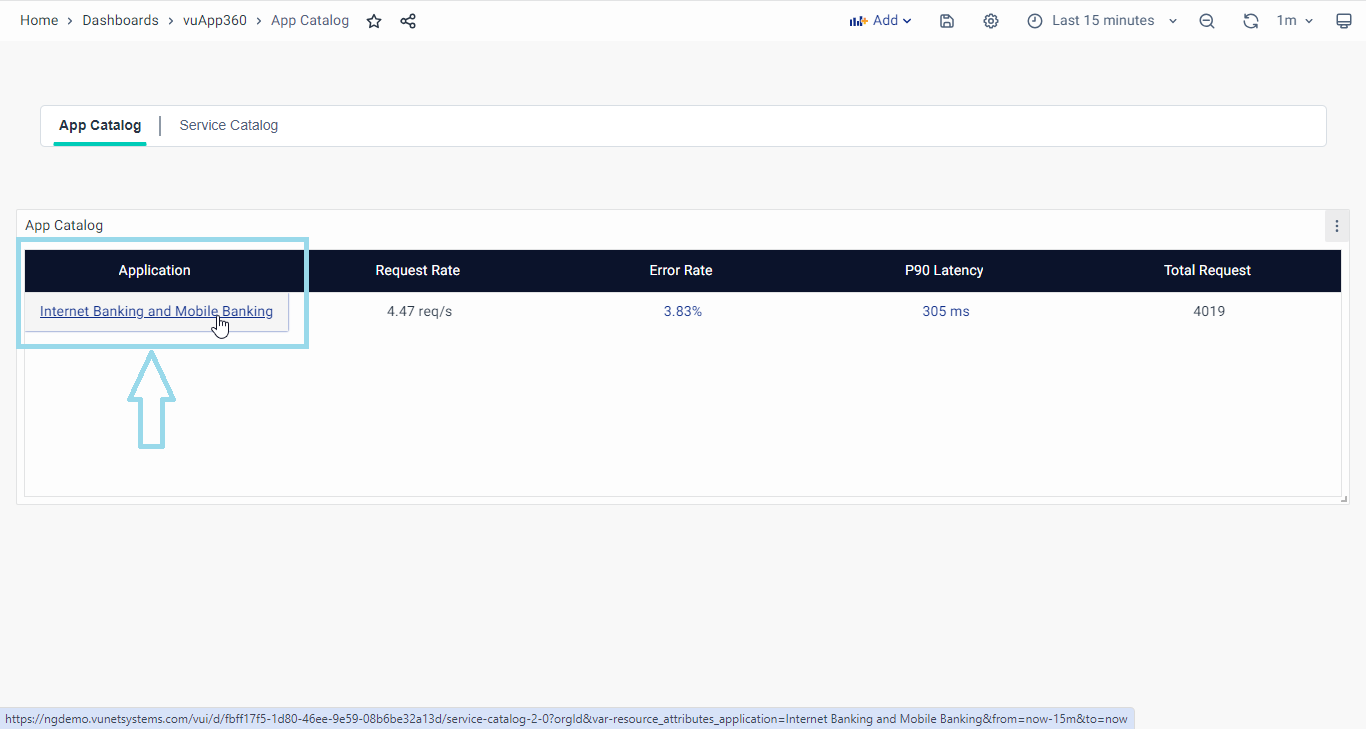
Task: Open Internet Banking and Mobile Banking link
Action: pos(156,312)
